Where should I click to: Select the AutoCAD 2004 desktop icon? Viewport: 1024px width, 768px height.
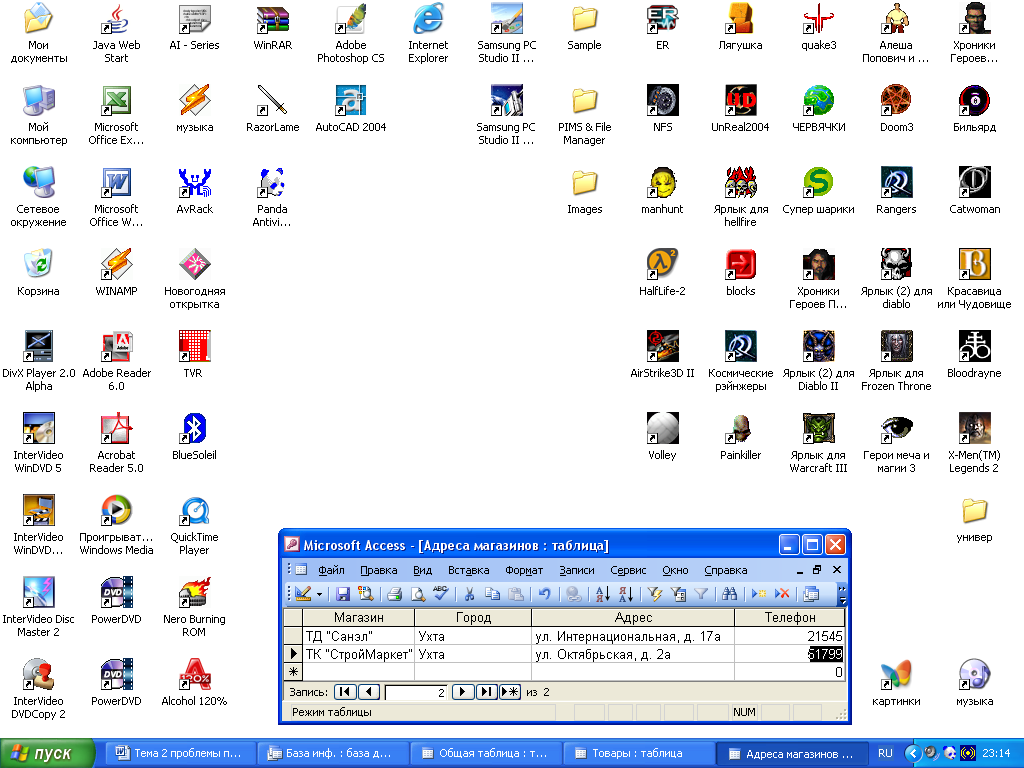pos(351,109)
